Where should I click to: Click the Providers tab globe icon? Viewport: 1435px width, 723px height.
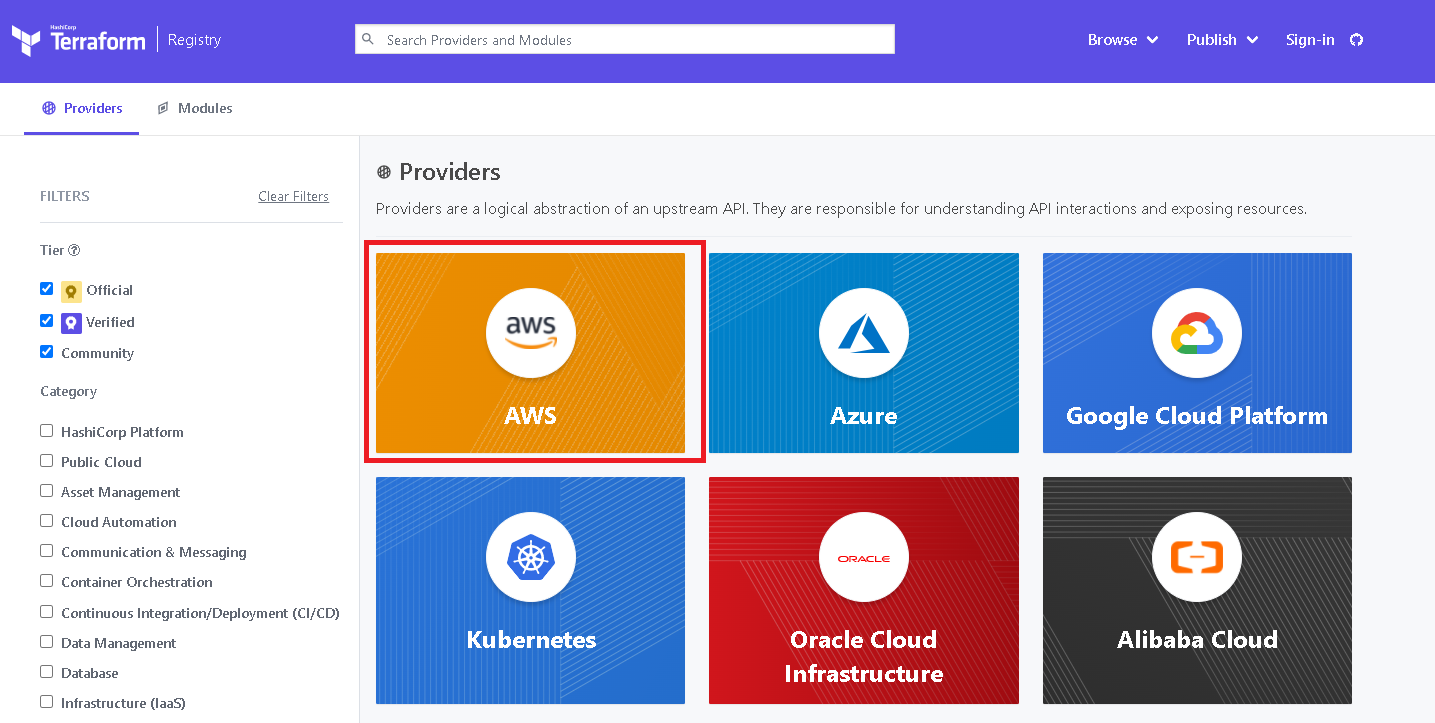[49, 108]
